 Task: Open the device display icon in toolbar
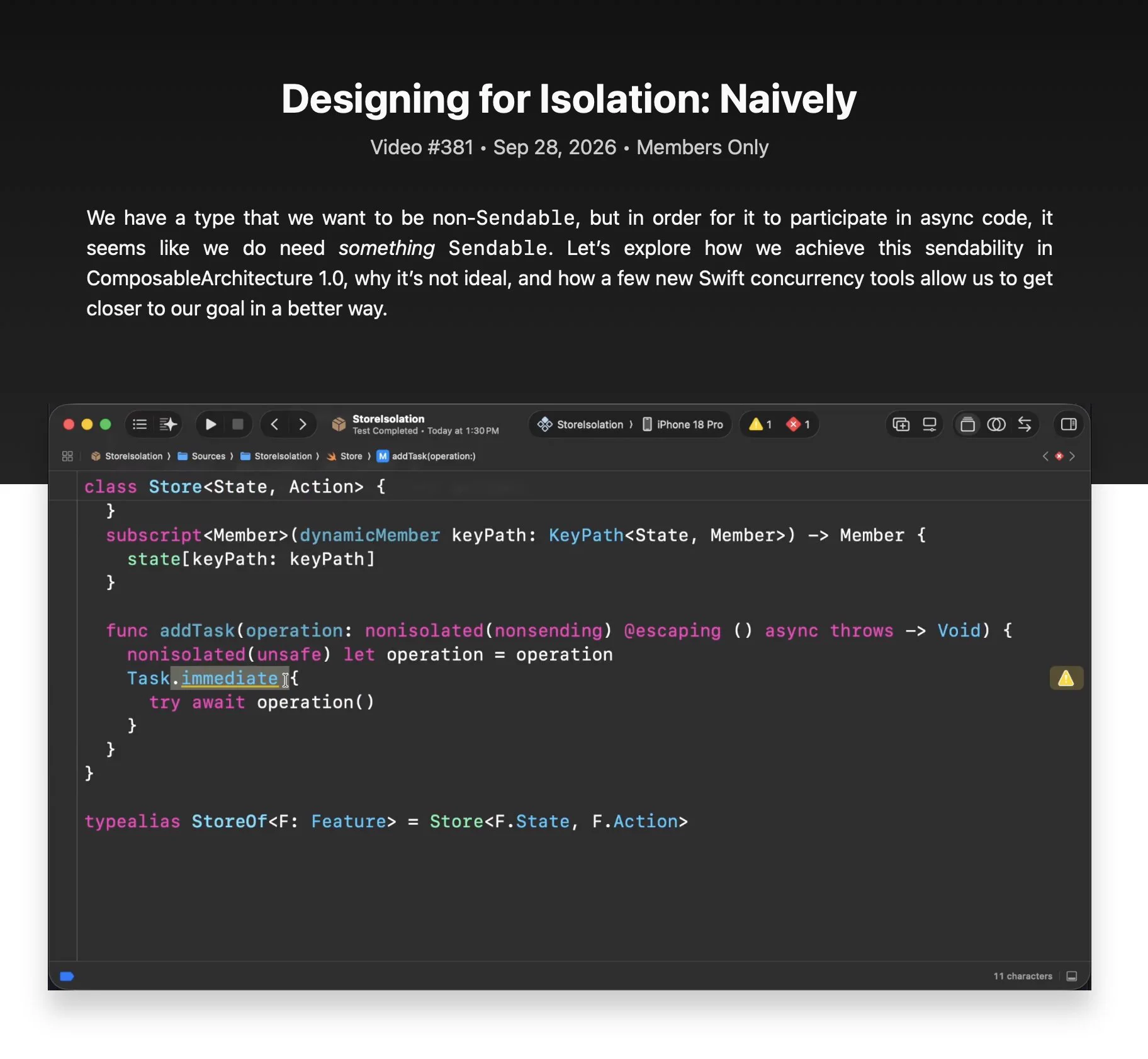[x=930, y=424]
